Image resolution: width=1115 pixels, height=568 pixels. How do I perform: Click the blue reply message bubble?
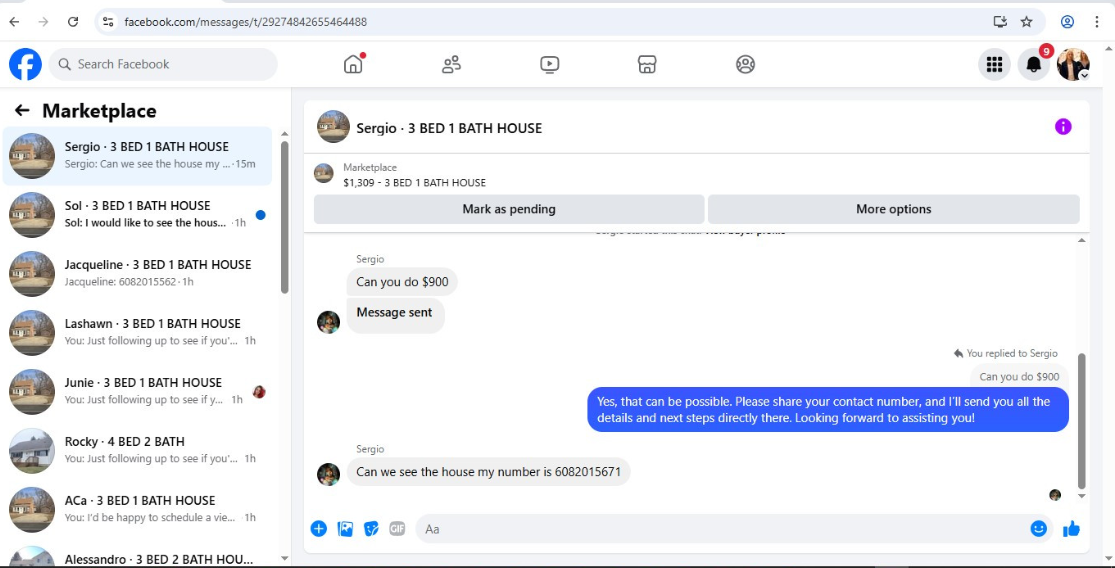pyautogui.click(x=828, y=409)
